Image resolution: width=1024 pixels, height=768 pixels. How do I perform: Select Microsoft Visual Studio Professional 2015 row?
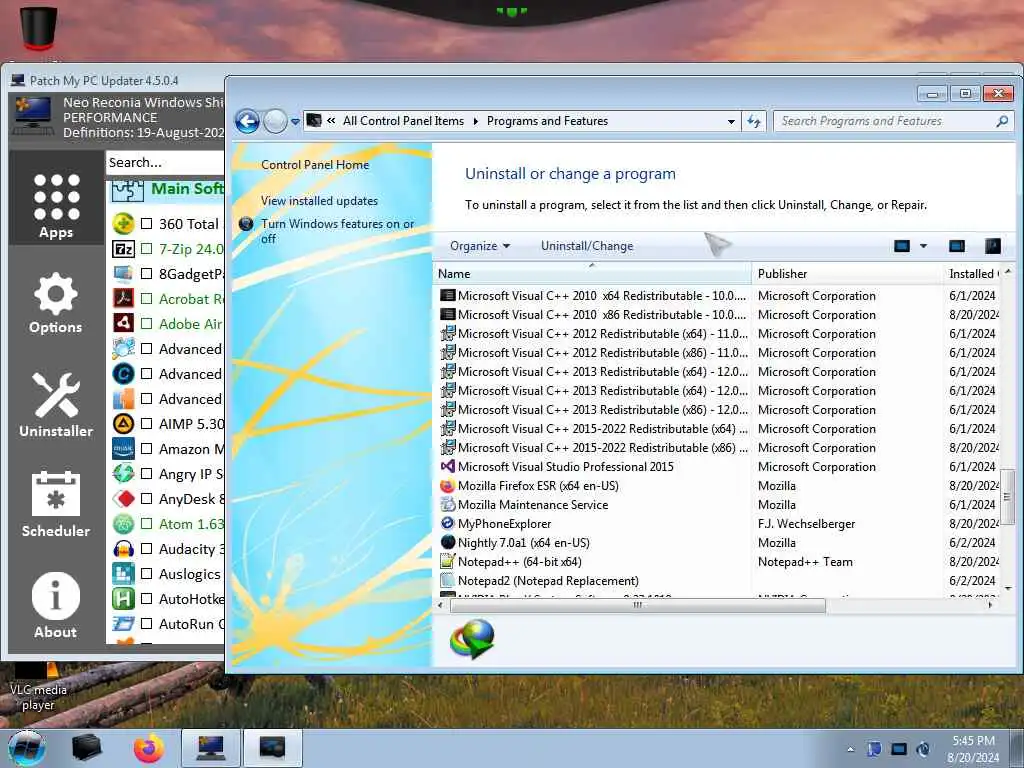717,467
